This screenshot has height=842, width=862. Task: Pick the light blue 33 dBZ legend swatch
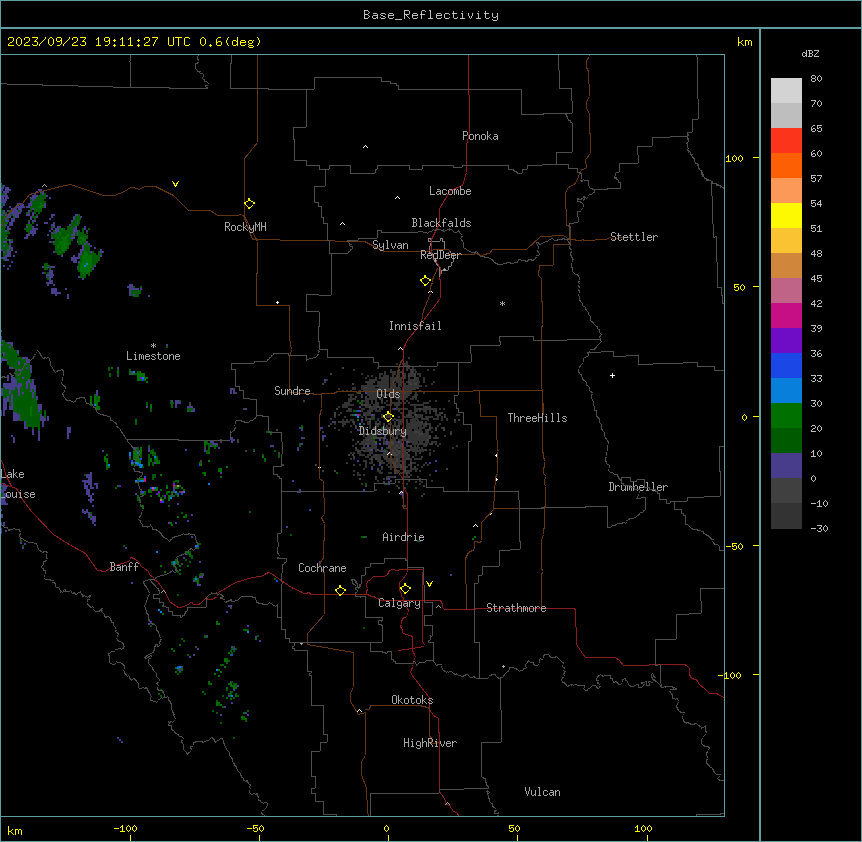(786, 390)
